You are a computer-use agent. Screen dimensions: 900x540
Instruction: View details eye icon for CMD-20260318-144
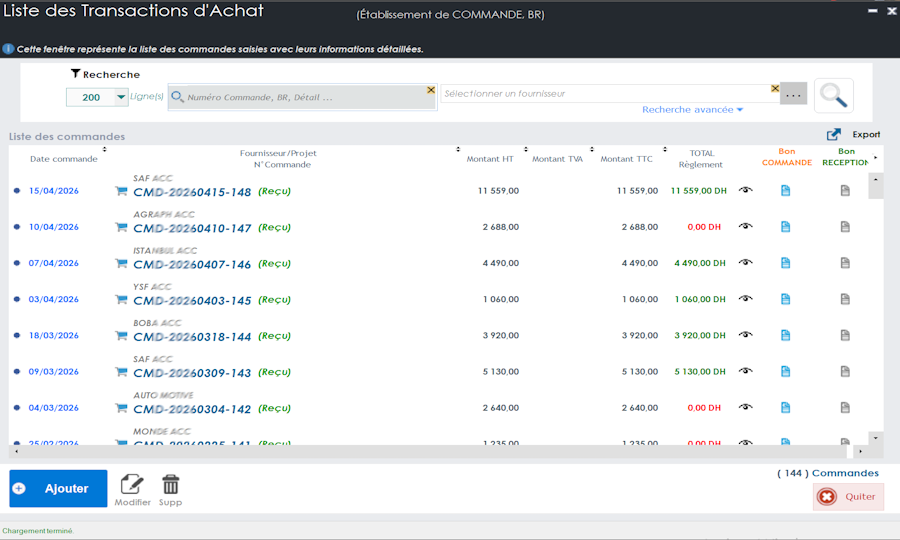(x=746, y=335)
